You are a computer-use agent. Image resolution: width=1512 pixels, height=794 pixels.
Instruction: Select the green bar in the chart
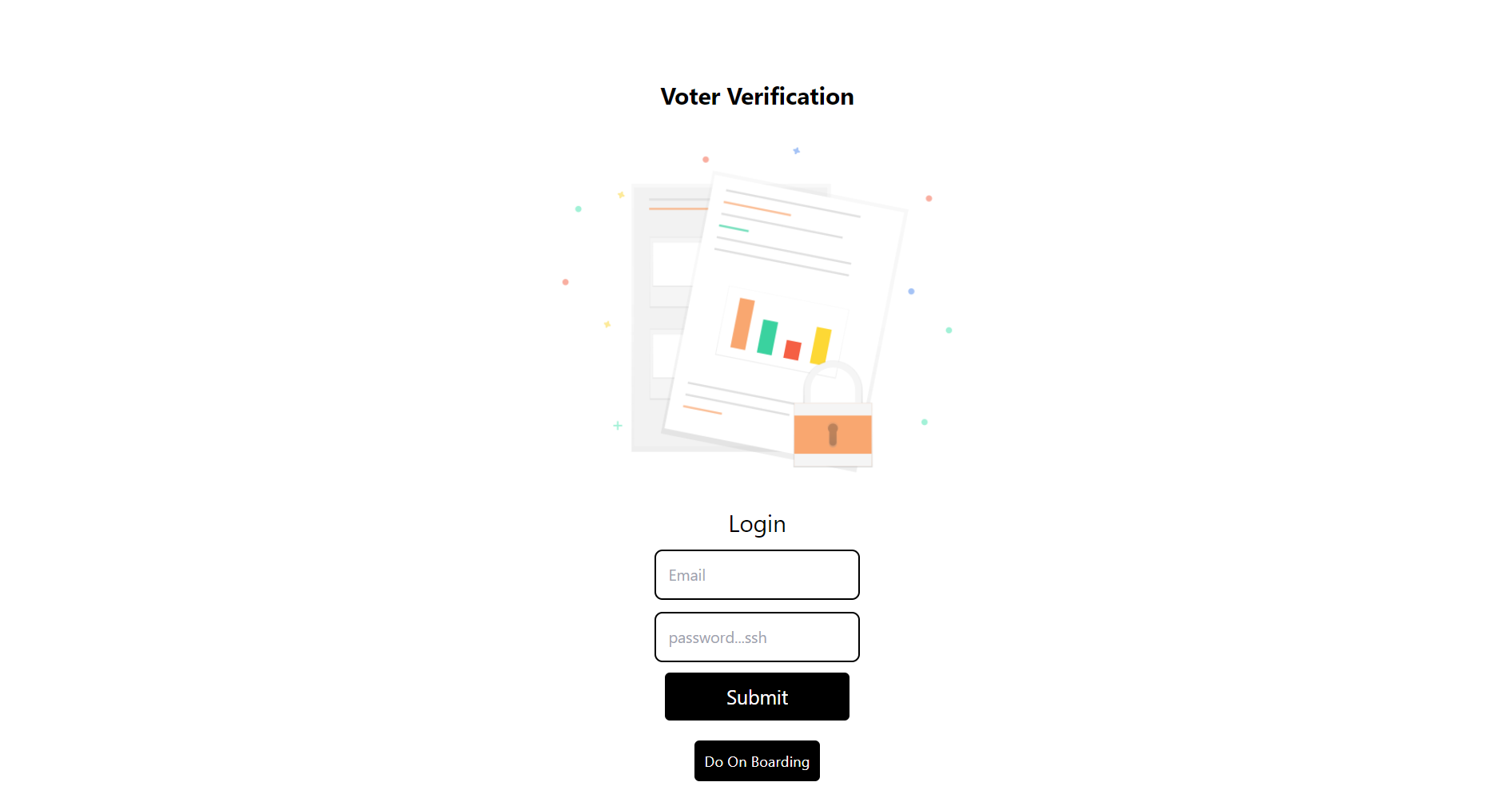[x=767, y=337]
